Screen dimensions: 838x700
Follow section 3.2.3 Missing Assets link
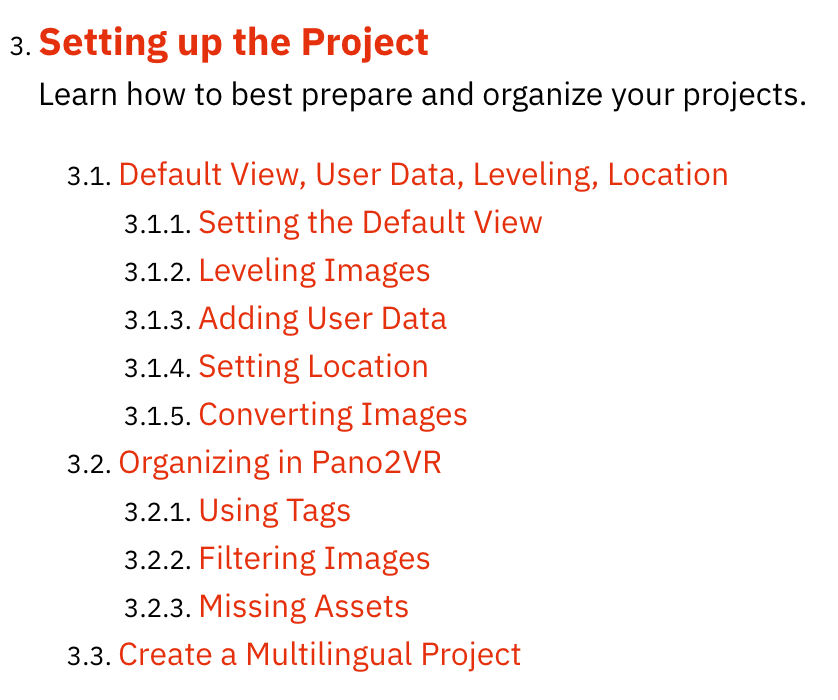(304, 606)
